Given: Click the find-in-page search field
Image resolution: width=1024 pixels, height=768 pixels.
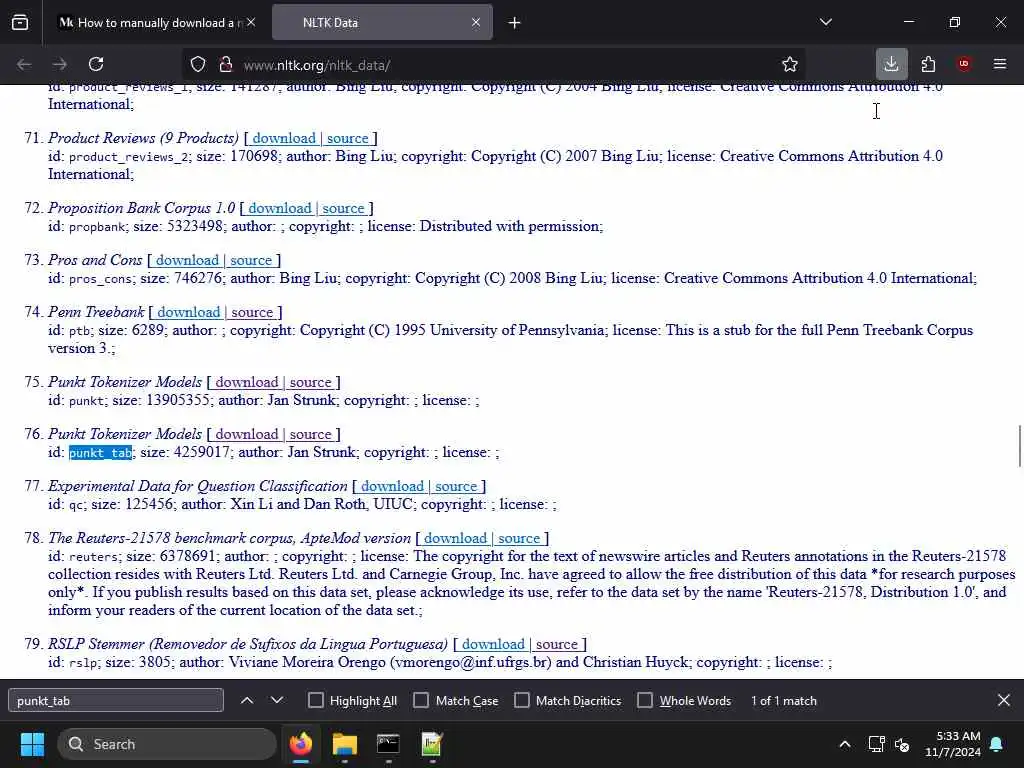Looking at the screenshot, I should 116,701.
